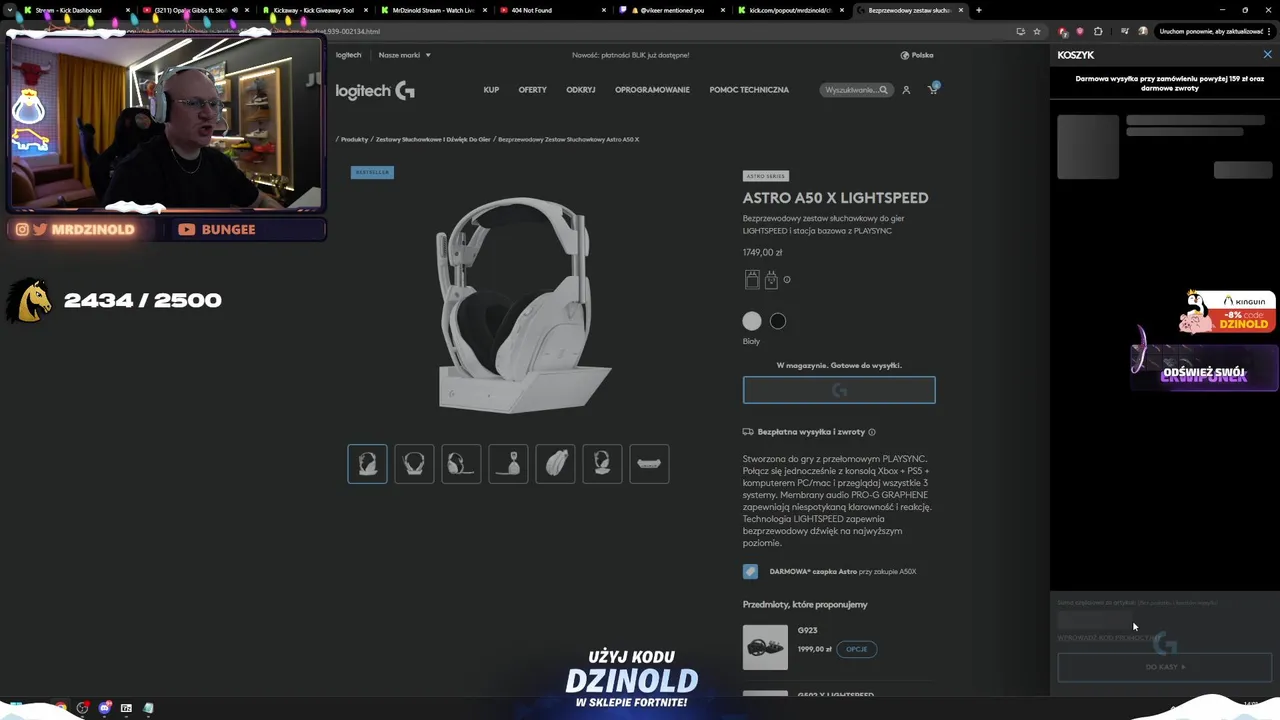
Task: Select the white color swatch
Action: point(752,321)
